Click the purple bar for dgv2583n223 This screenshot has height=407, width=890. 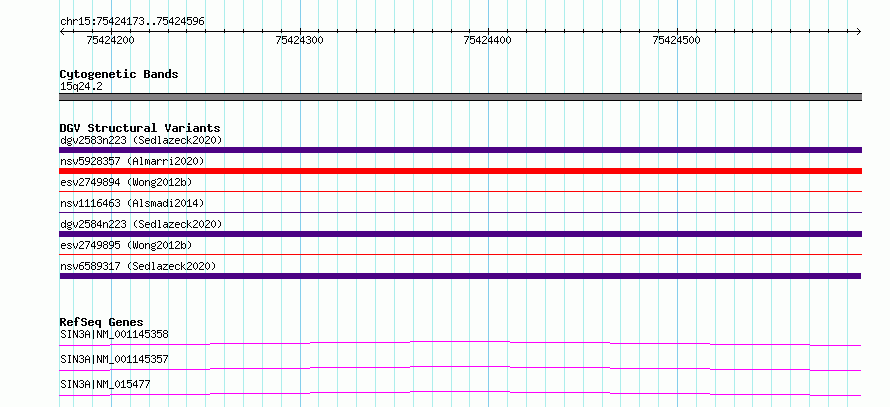pos(460,150)
